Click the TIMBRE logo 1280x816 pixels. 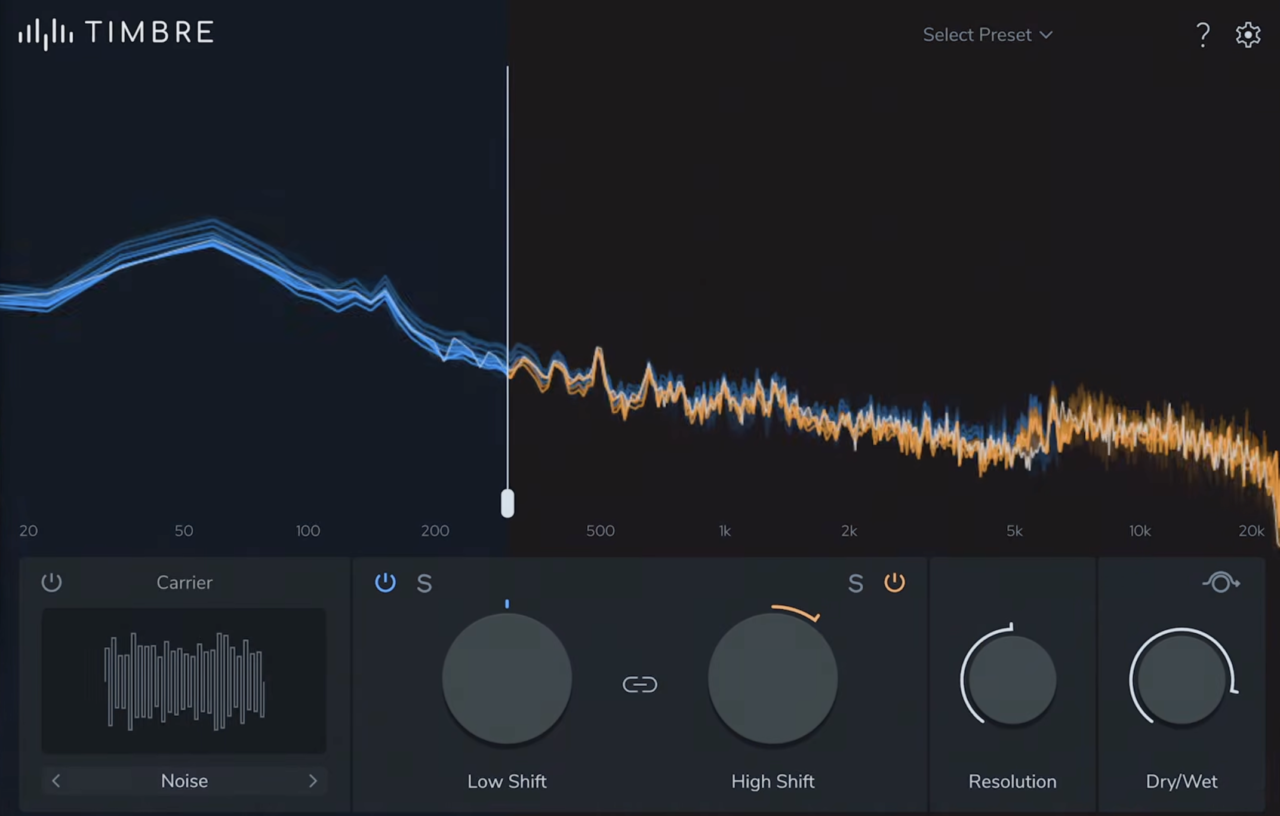(116, 33)
